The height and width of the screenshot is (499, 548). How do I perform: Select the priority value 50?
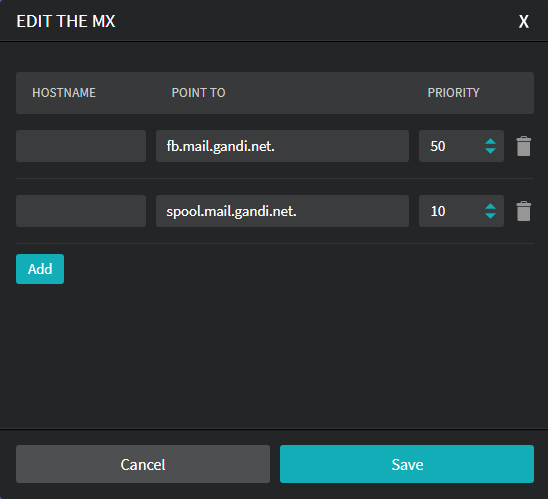pos(438,146)
